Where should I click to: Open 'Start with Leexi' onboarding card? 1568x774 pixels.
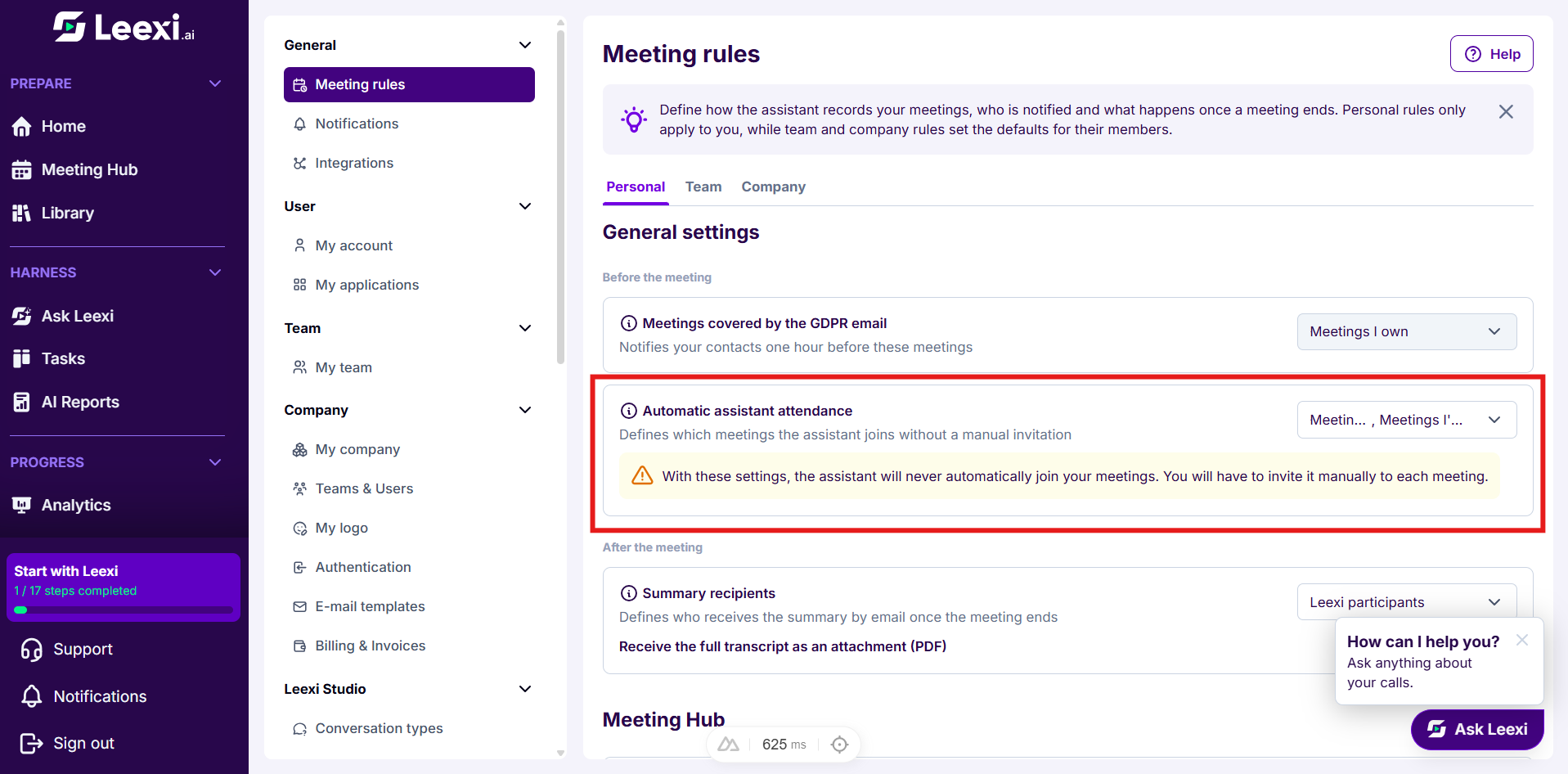124,587
